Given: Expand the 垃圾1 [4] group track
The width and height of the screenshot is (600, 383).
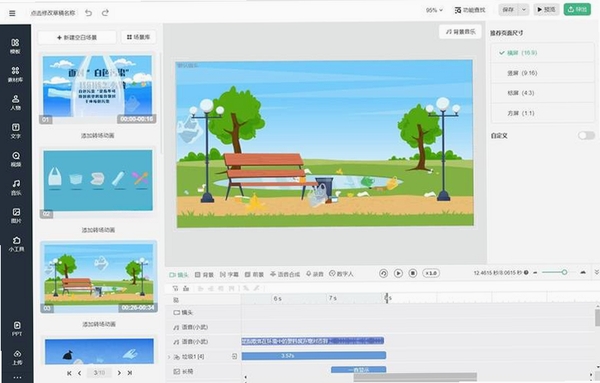Looking at the screenshot, I should tap(169, 357).
